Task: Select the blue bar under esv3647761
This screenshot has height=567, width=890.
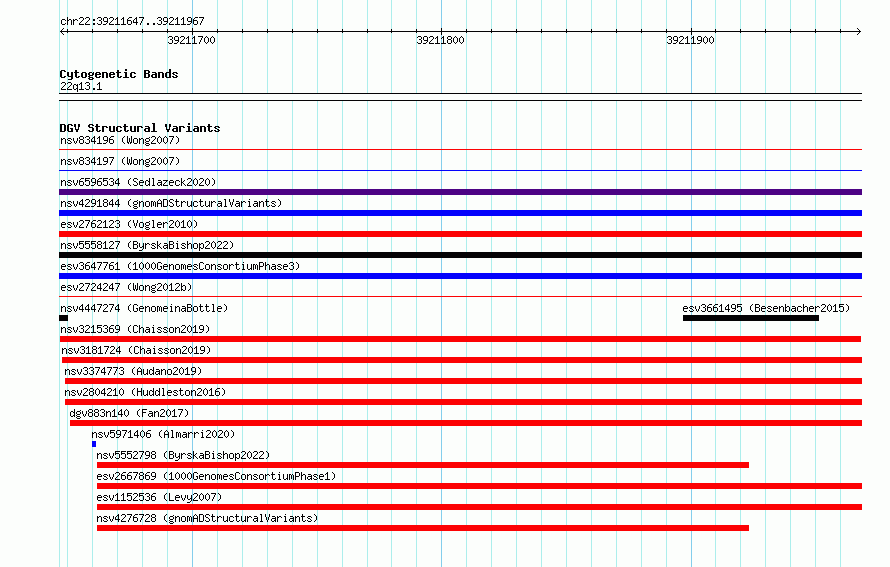Action: [x=460, y=276]
